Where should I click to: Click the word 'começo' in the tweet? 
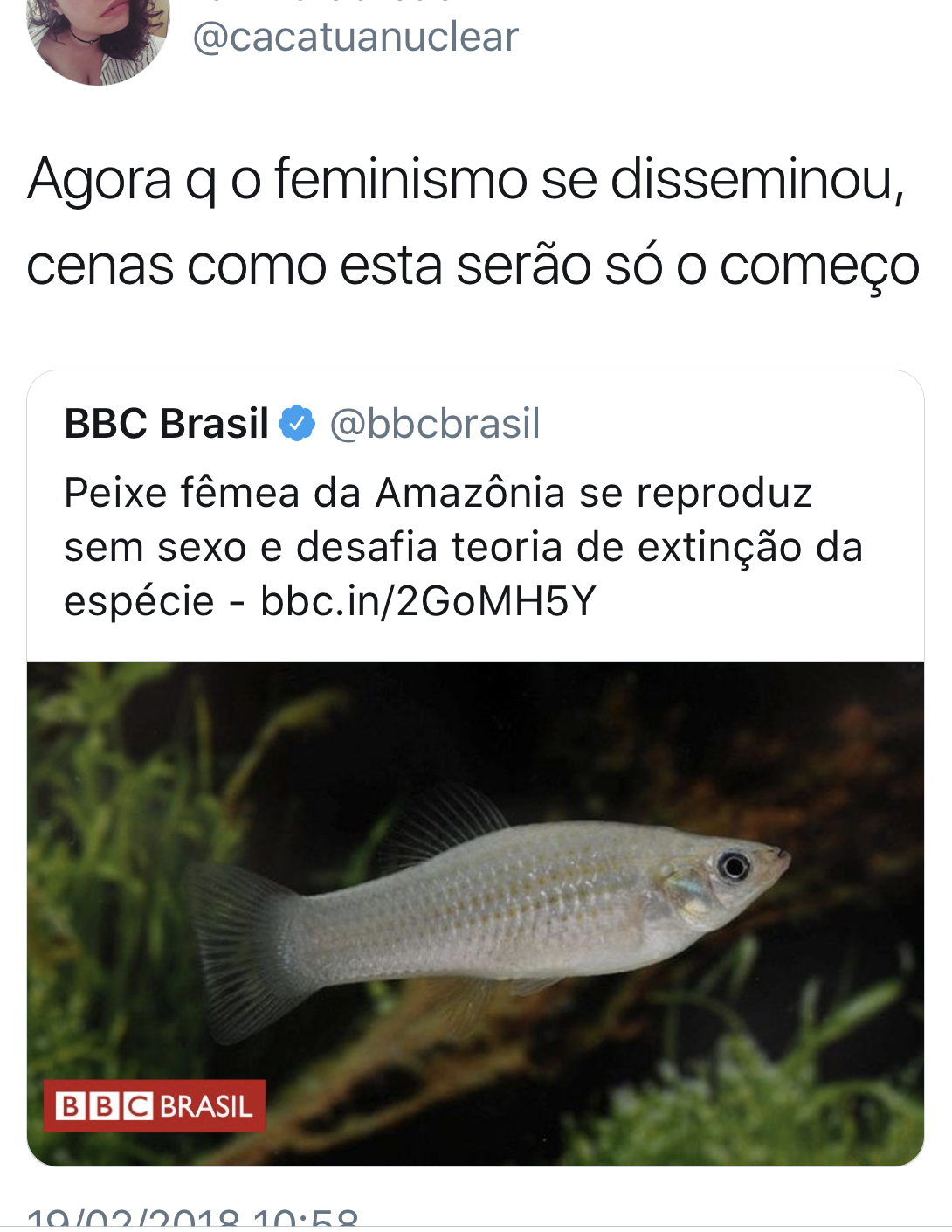[x=819, y=266]
